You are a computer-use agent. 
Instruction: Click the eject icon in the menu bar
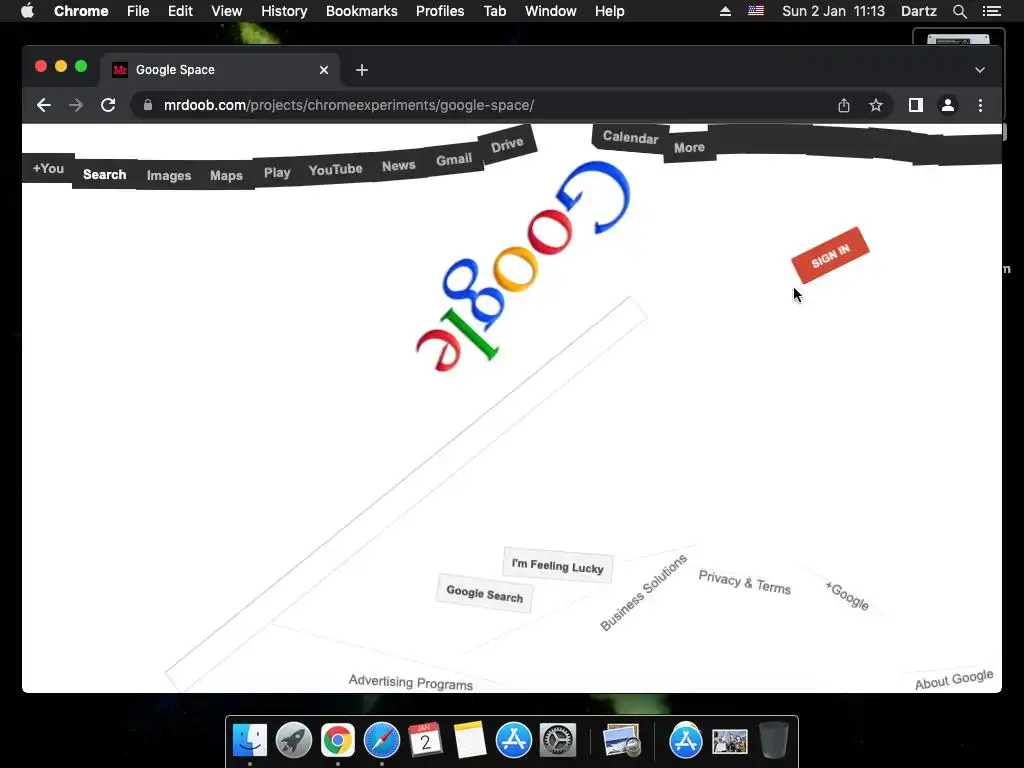pos(725,11)
